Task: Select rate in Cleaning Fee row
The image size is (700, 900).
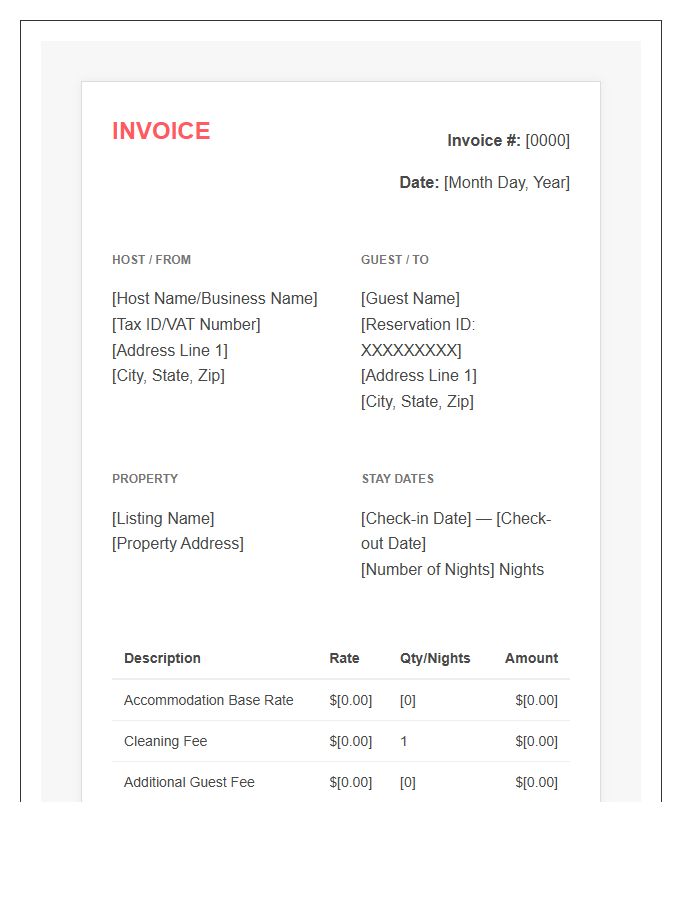Action: 351,741
